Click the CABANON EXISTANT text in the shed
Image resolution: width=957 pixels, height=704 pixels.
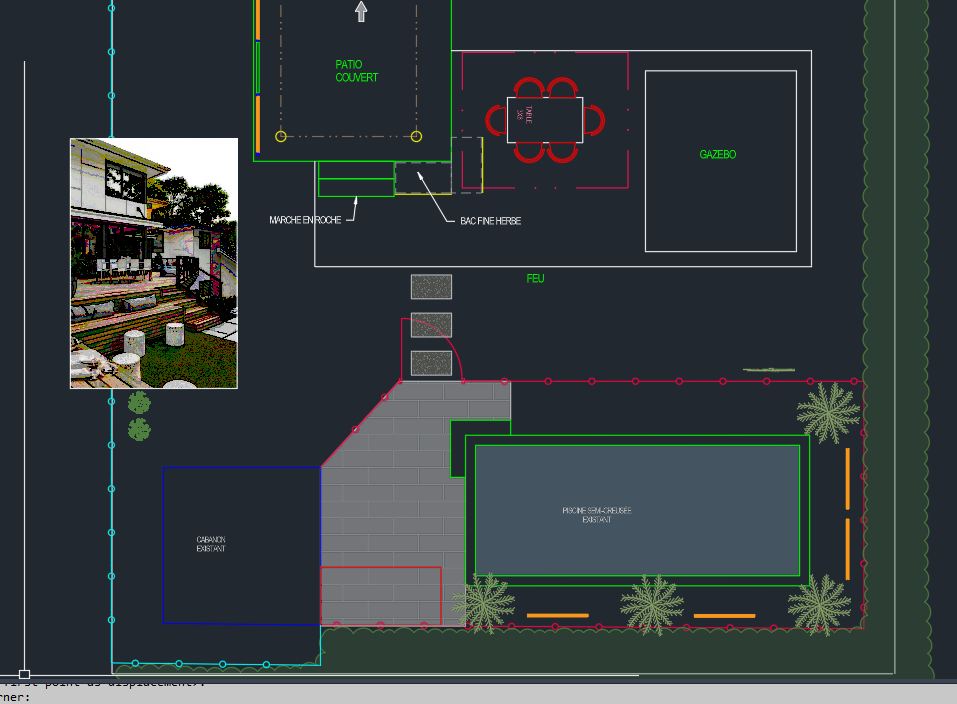click(211, 544)
